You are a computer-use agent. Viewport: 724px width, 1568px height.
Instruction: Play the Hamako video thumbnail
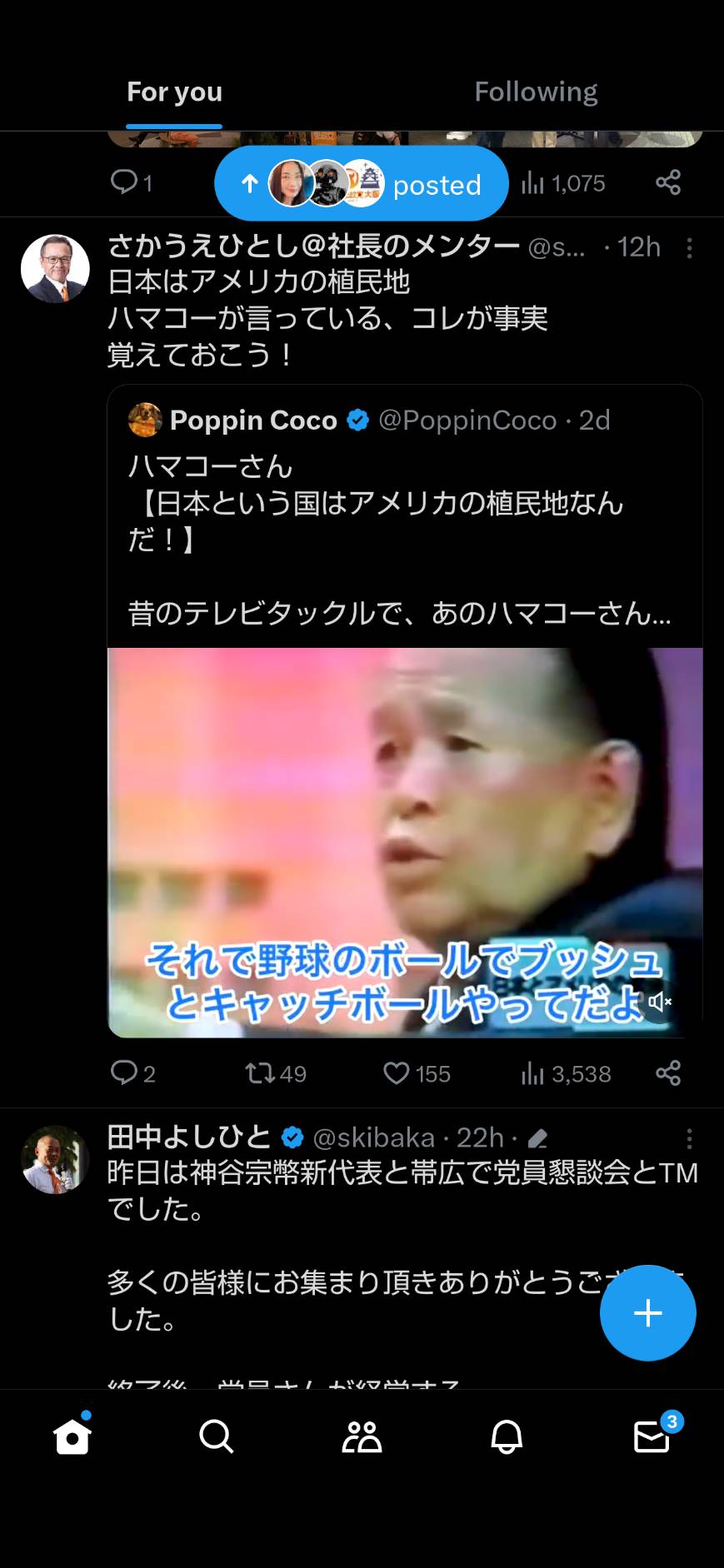[405, 843]
